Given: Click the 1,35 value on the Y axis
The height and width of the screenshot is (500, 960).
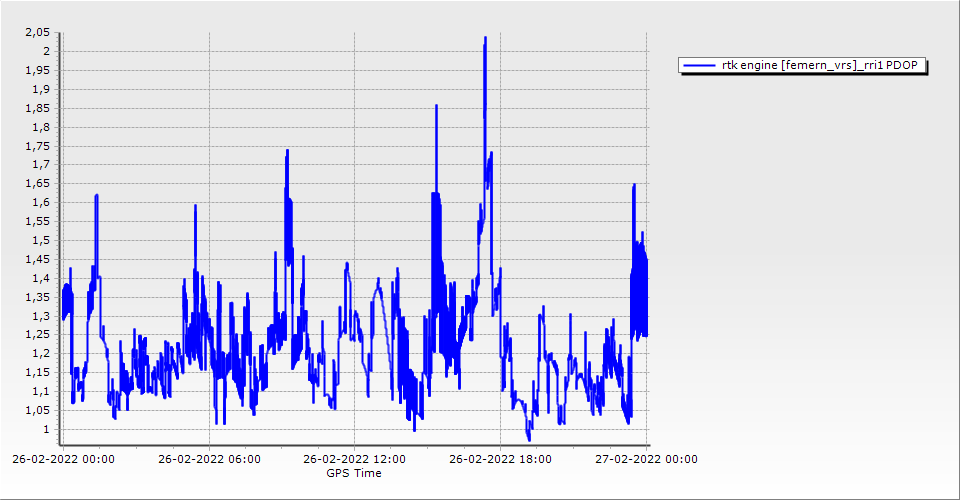Looking at the screenshot, I should (x=36, y=297).
